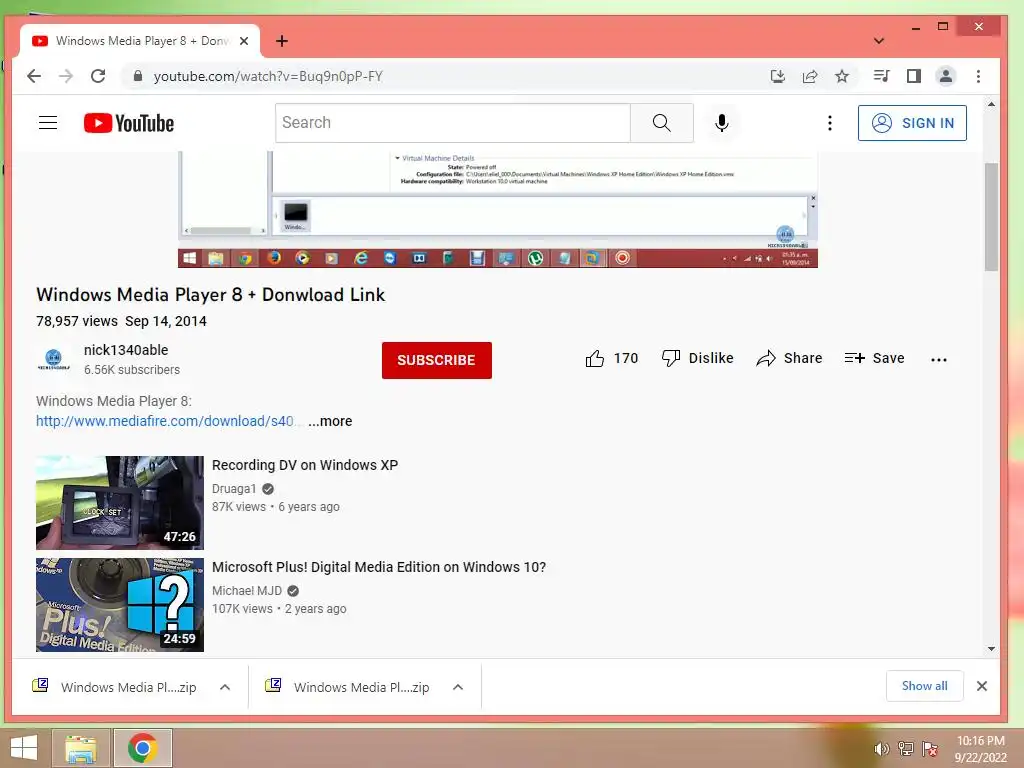Select the Windows Media Player 8 tab
Viewport: 1024px width, 768px height.
[140, 41]
